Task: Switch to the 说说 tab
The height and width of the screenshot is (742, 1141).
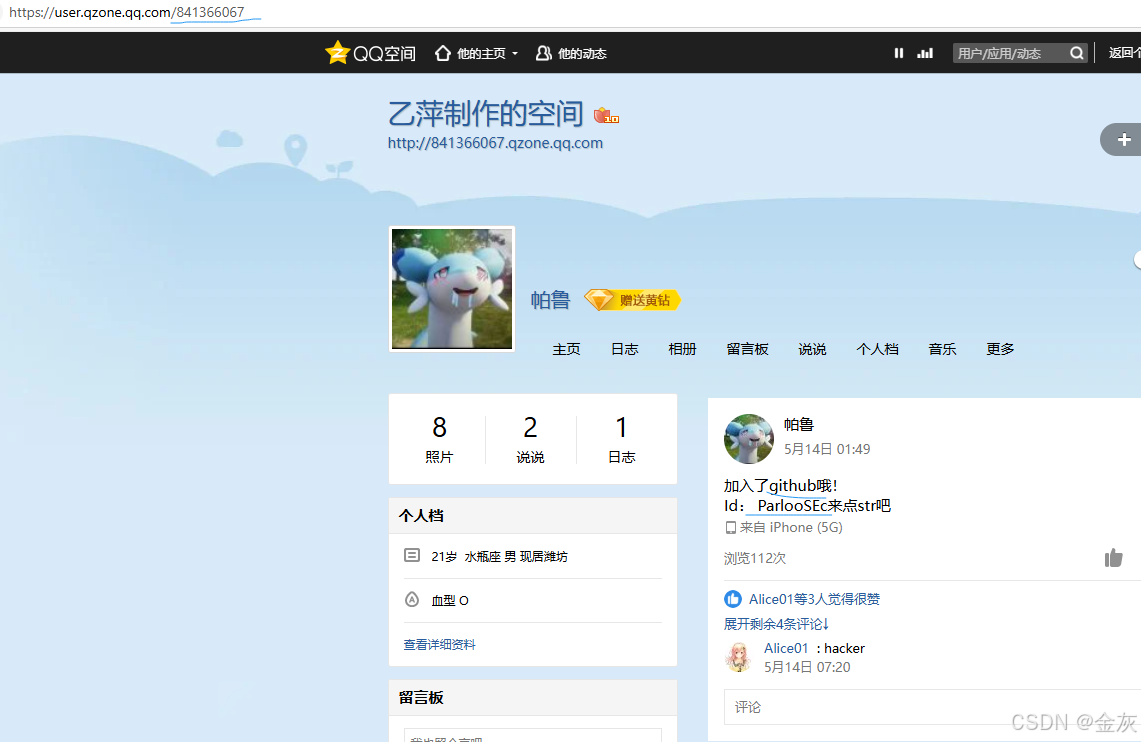Action: (812, 349)
